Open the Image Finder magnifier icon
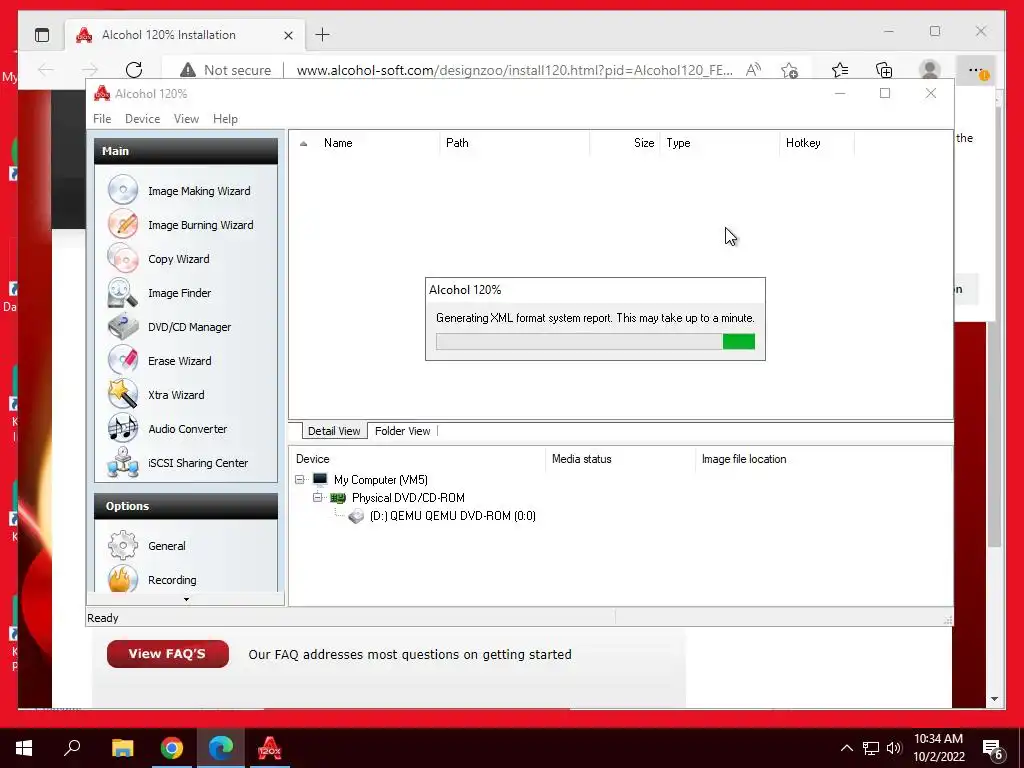The image size is (1024, 768). pos(123,293)
